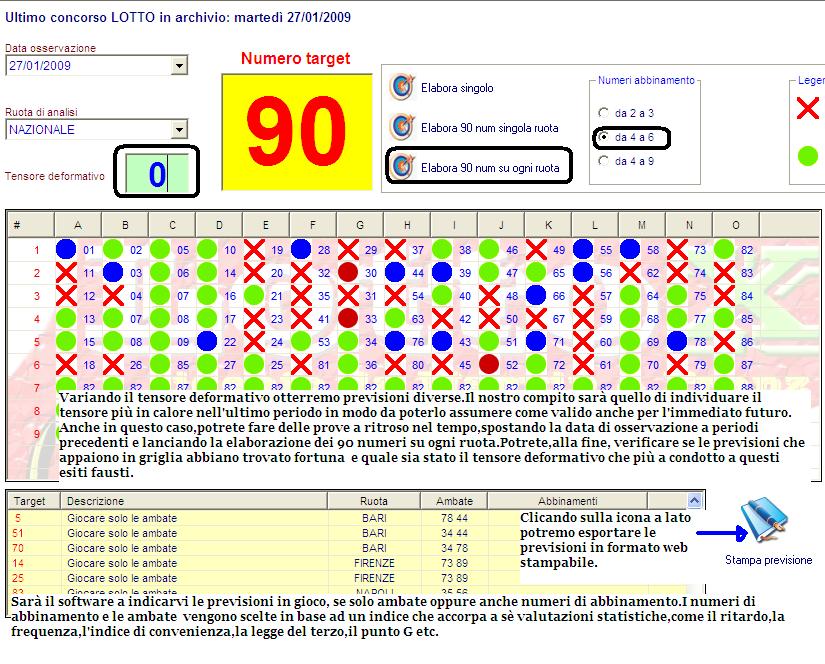Click blue circle next to number 66
This screenshot has height=664, width=825.
pos(536,295)
